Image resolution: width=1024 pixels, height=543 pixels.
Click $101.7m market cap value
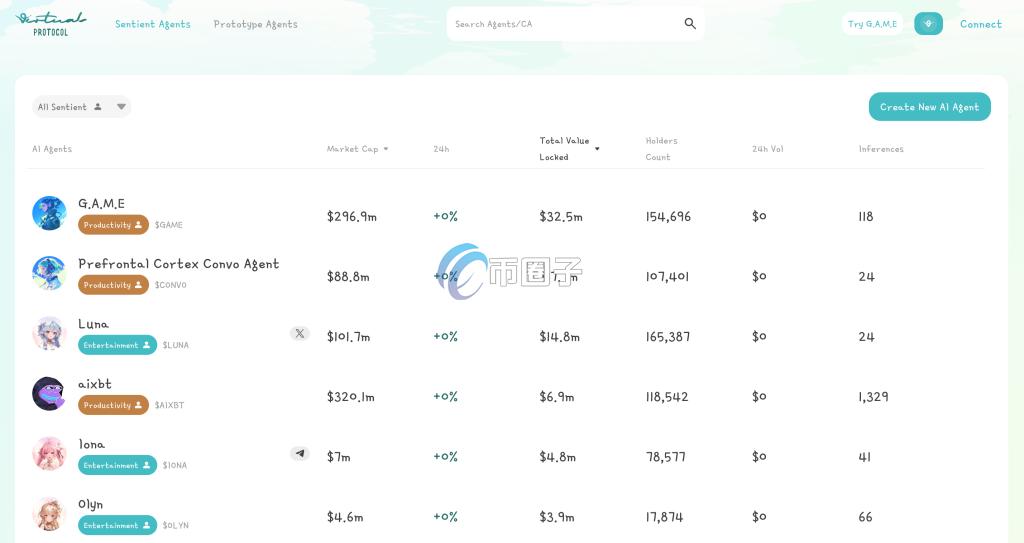(x=348, y=337)
